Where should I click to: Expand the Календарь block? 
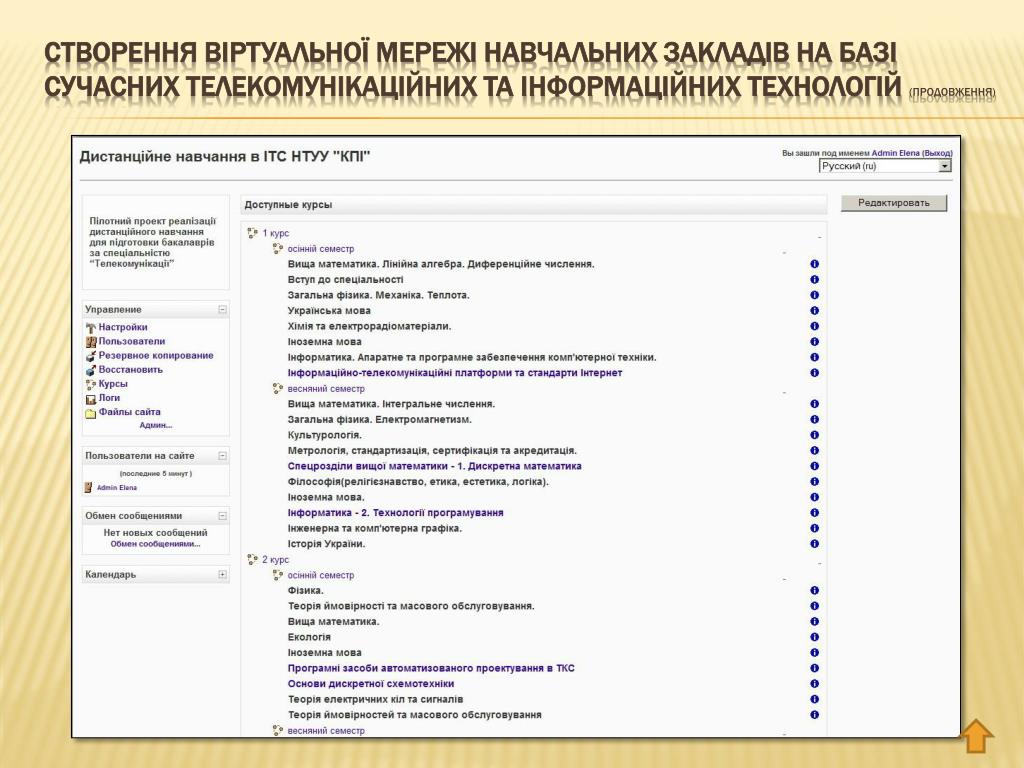222,575
